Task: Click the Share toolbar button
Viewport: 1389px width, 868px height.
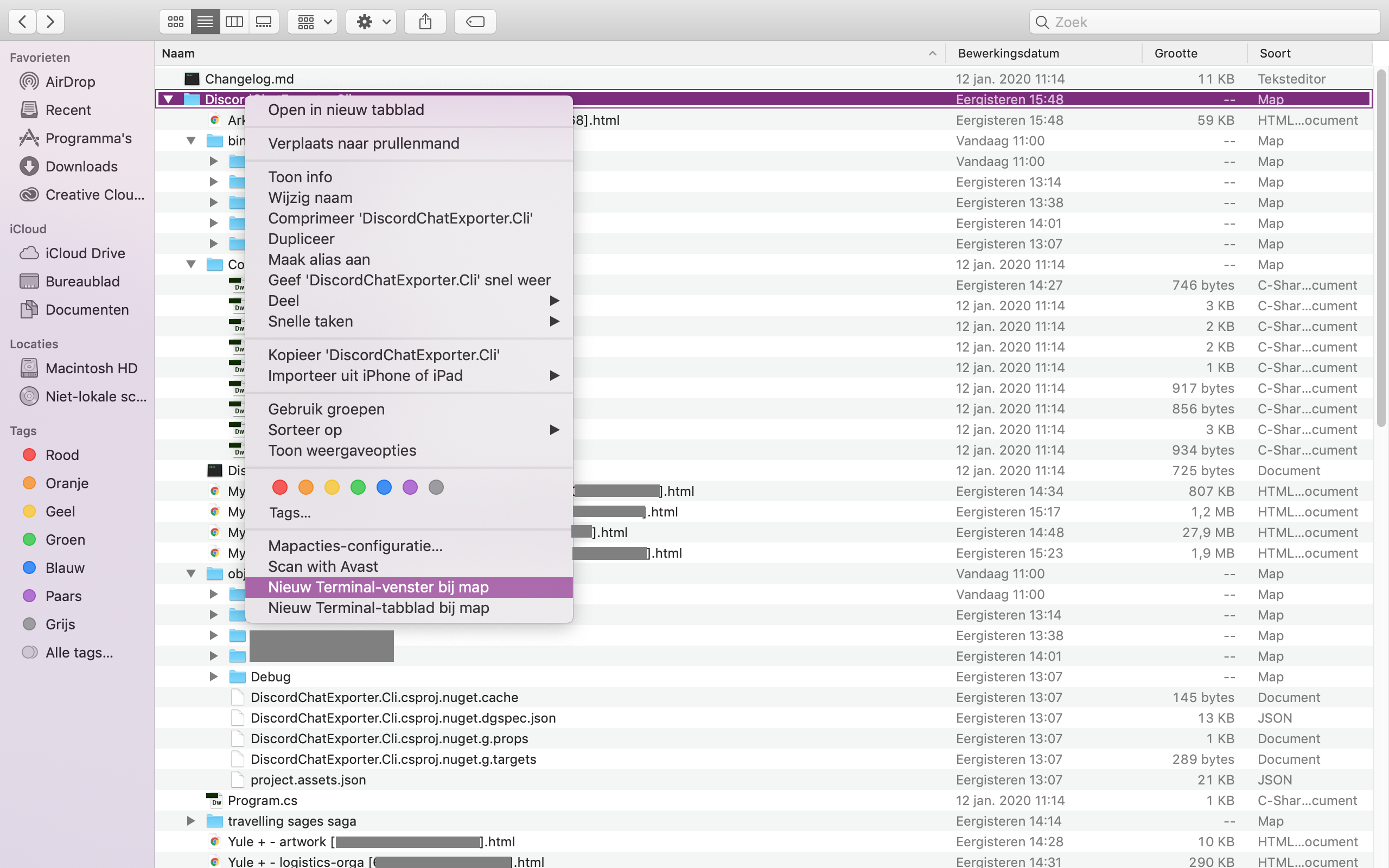Action: 425,22
